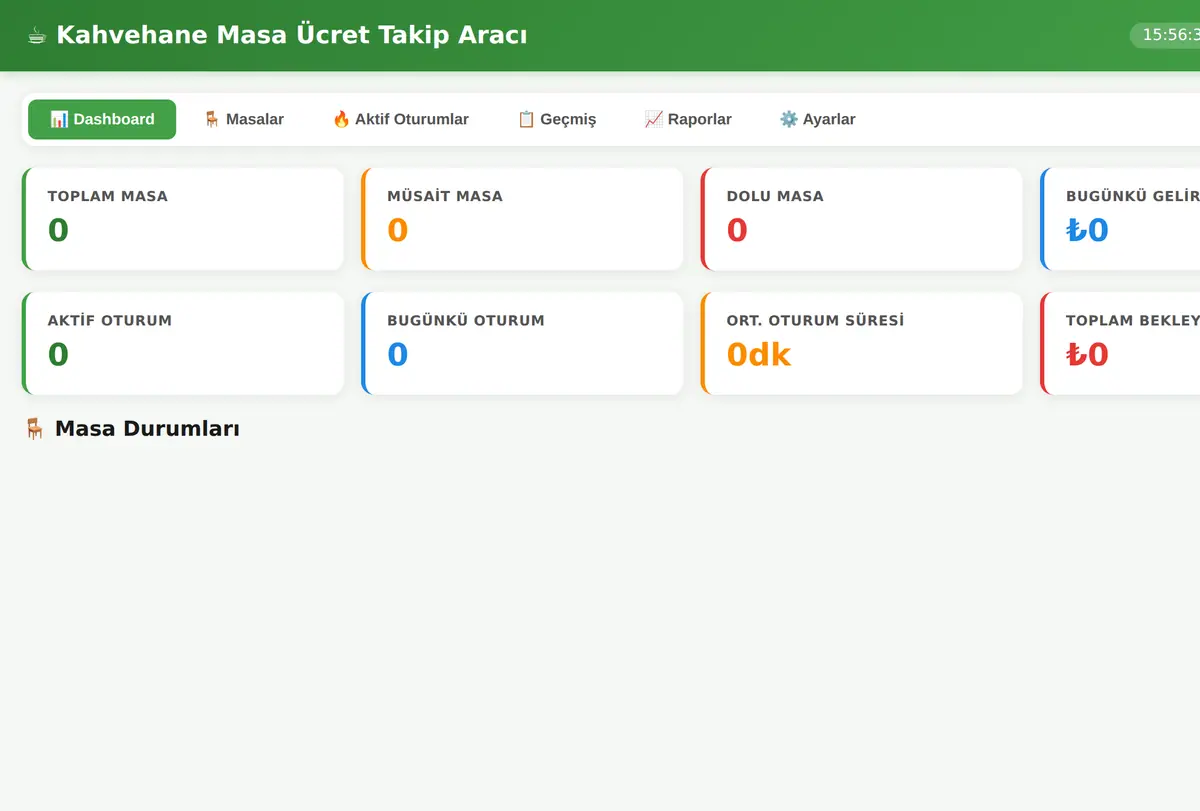
Task: Switch to the Masalar tab
Action: click(244, 119)
